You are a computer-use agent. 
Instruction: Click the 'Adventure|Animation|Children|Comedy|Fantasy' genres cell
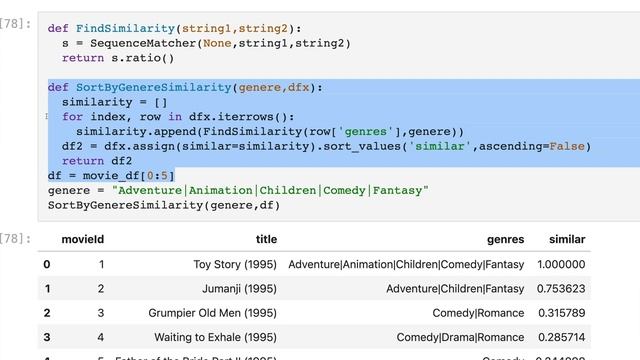coord(406,264)
